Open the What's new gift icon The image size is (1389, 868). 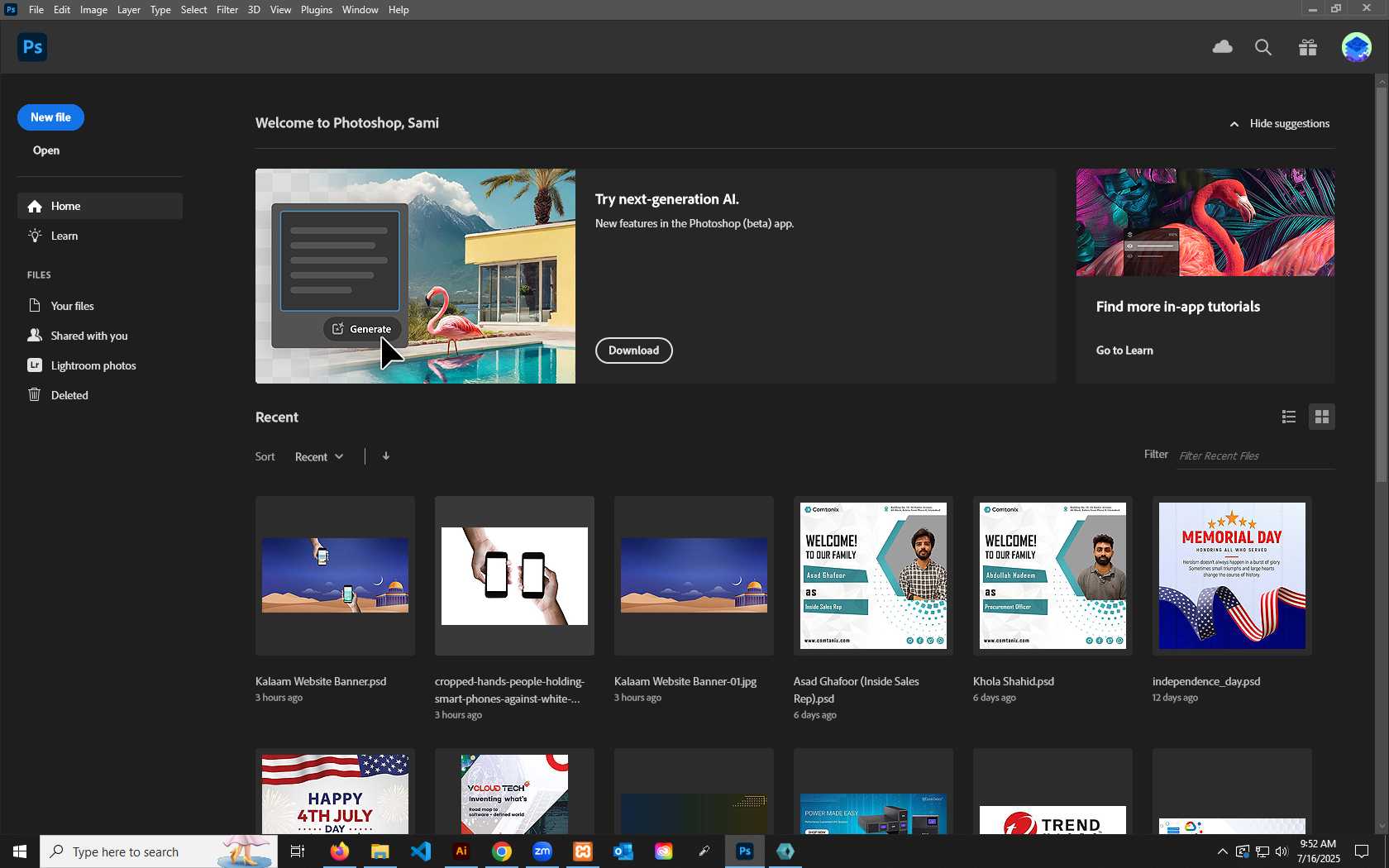click(x=1308, y=47)
